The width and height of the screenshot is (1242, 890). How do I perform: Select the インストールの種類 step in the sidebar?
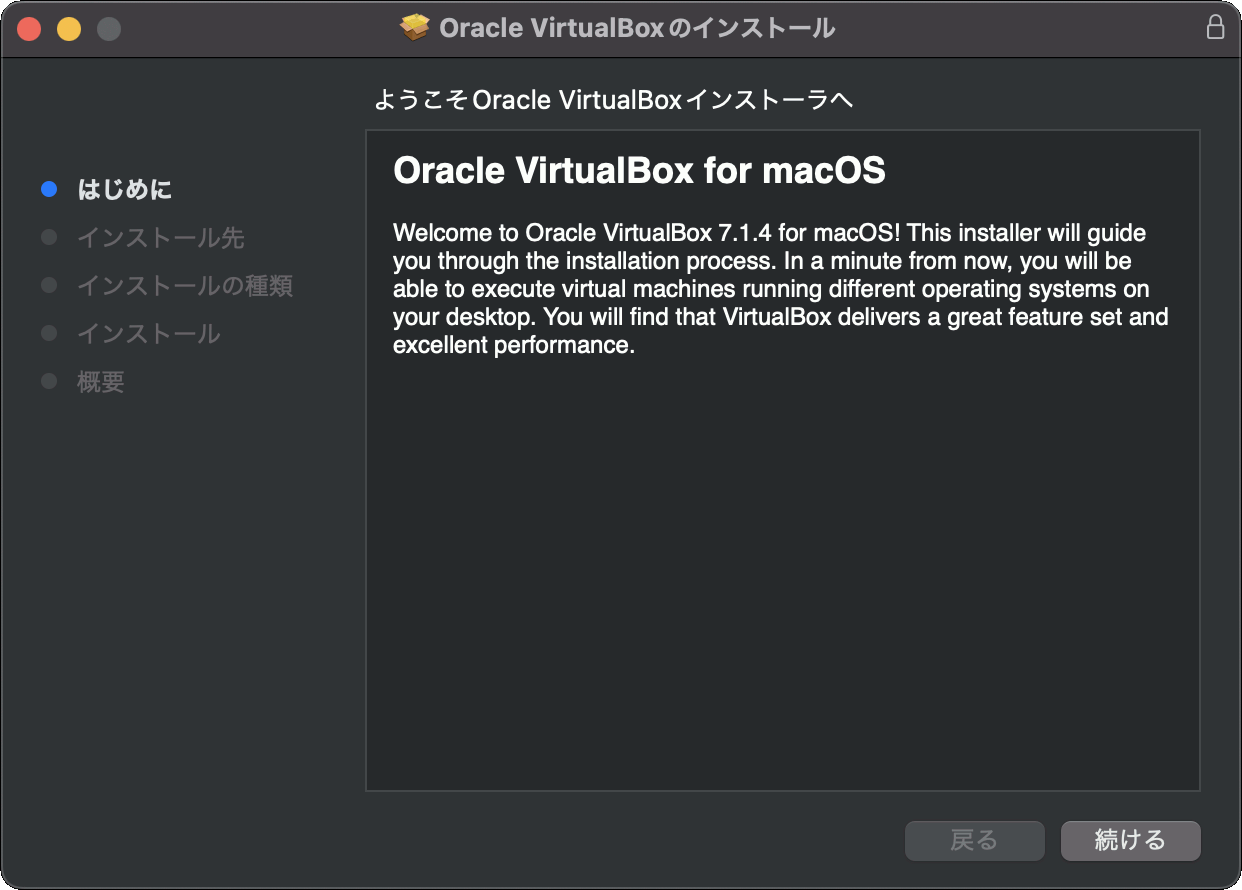tap(185, 285)
